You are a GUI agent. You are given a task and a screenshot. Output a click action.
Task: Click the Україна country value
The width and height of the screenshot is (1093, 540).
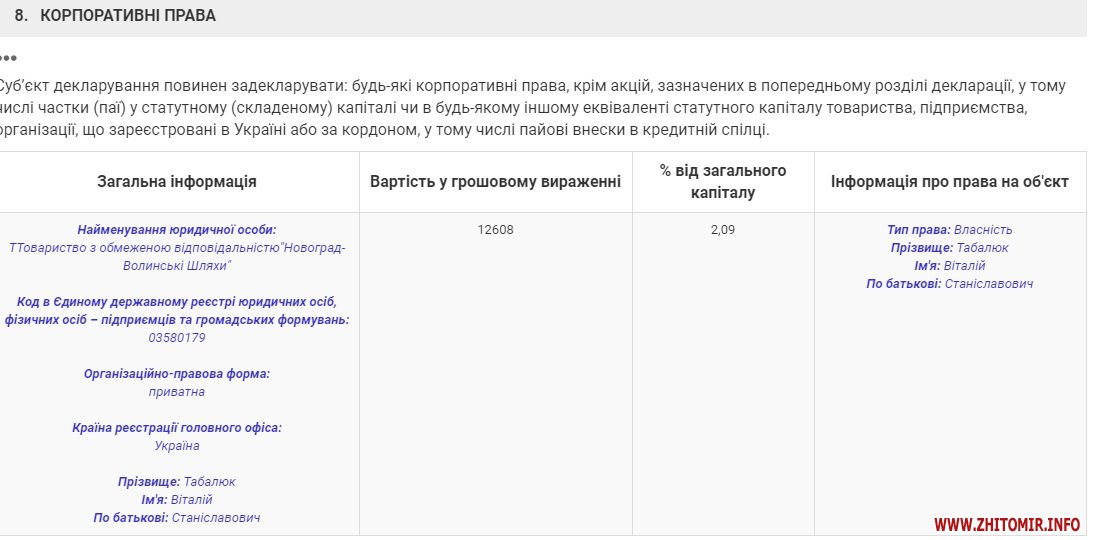[x=177, y=446]
